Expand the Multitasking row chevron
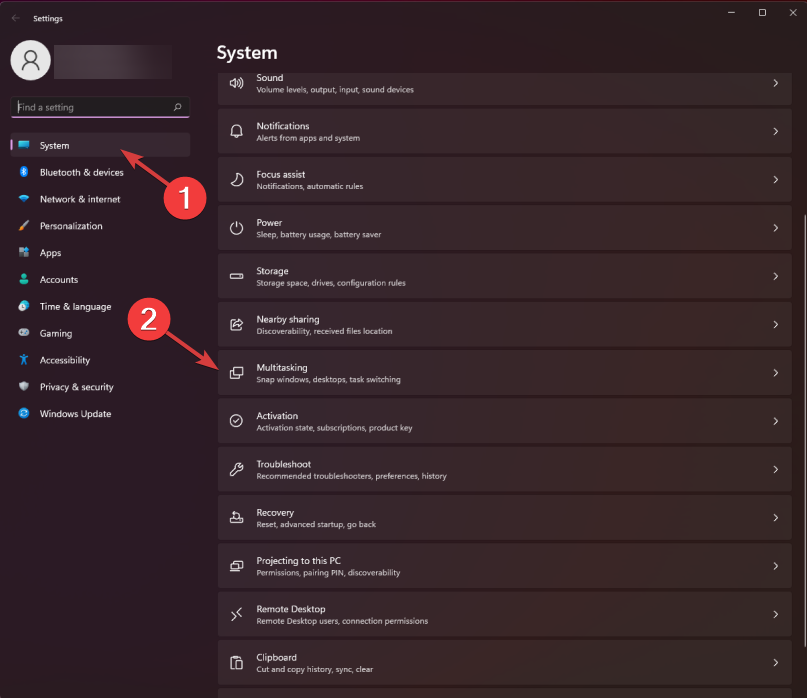 point(775,372)
